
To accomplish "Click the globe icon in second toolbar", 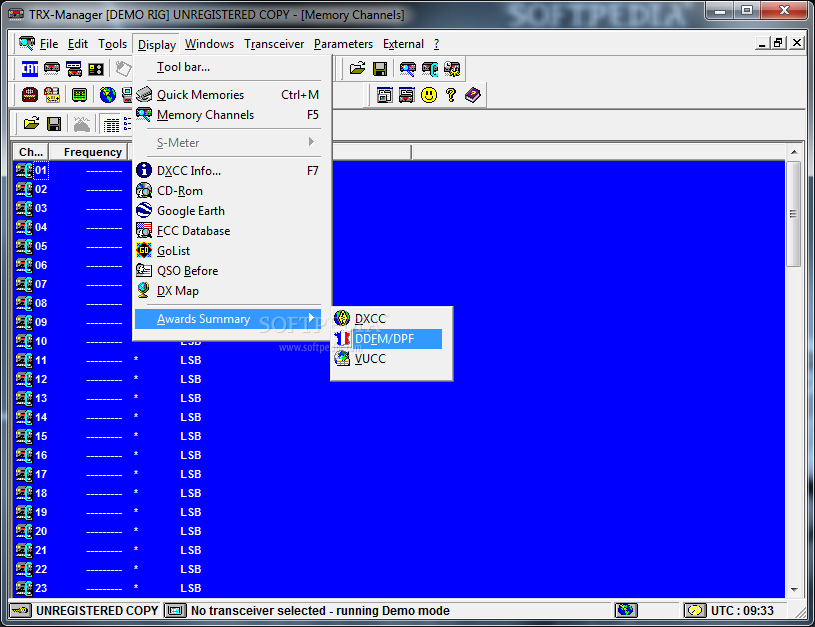I will 108,95.
